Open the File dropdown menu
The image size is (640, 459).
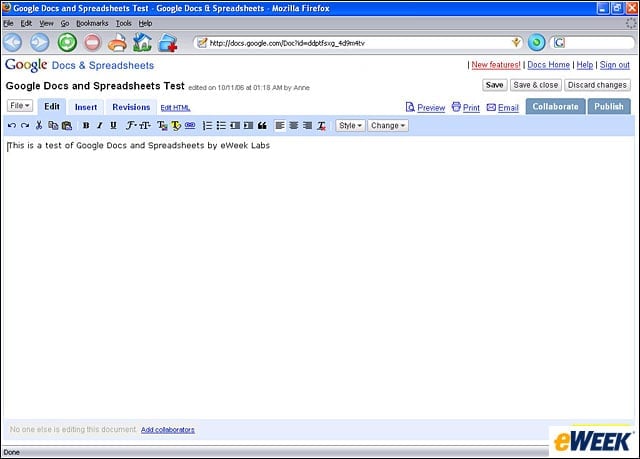click(x=20, y=106)
